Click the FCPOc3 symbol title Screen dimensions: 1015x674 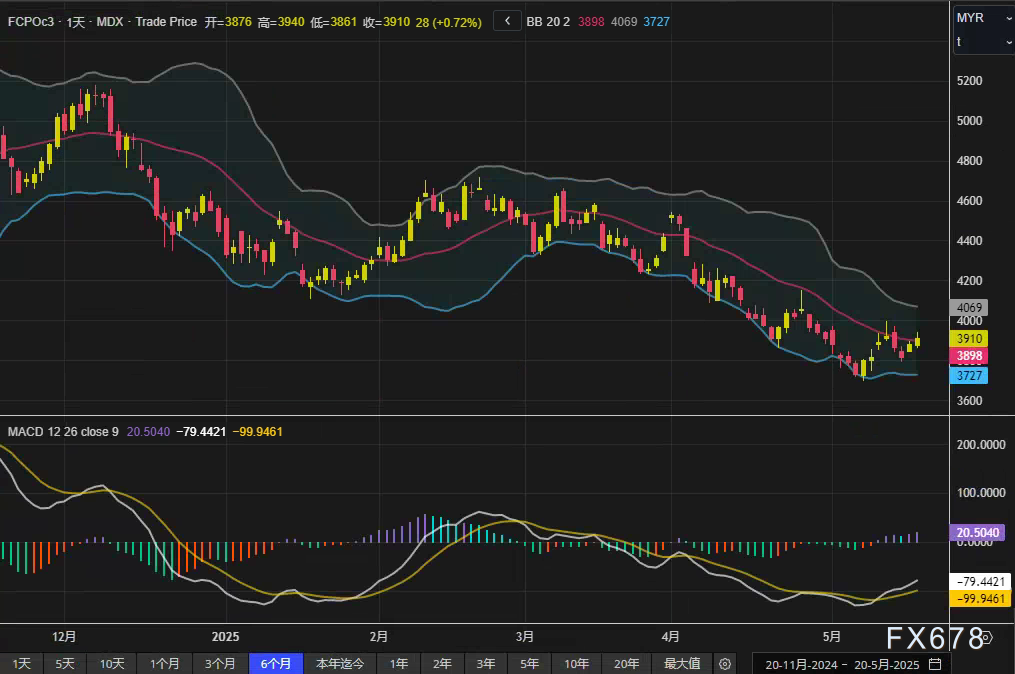[32, 21]
